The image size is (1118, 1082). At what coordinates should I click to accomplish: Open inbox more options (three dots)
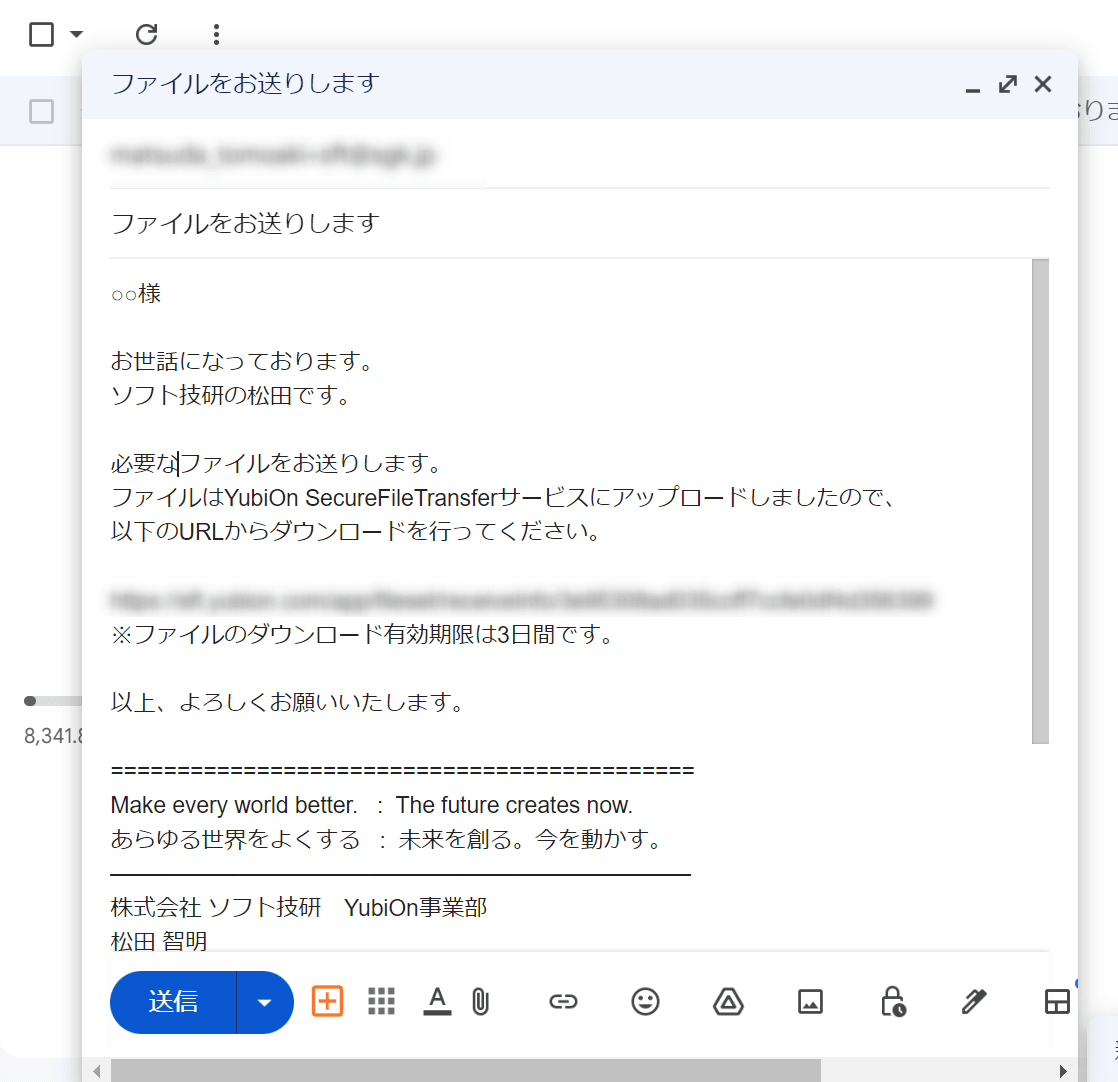pos(216,34)
